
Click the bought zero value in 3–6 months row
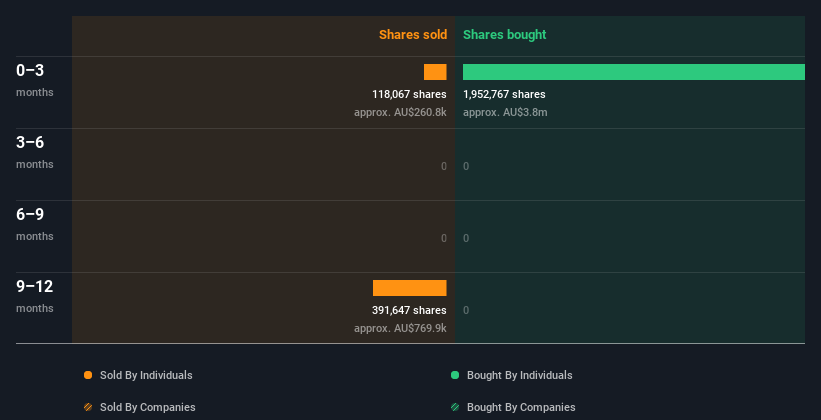pyautogui.click(x=466, y=166)
